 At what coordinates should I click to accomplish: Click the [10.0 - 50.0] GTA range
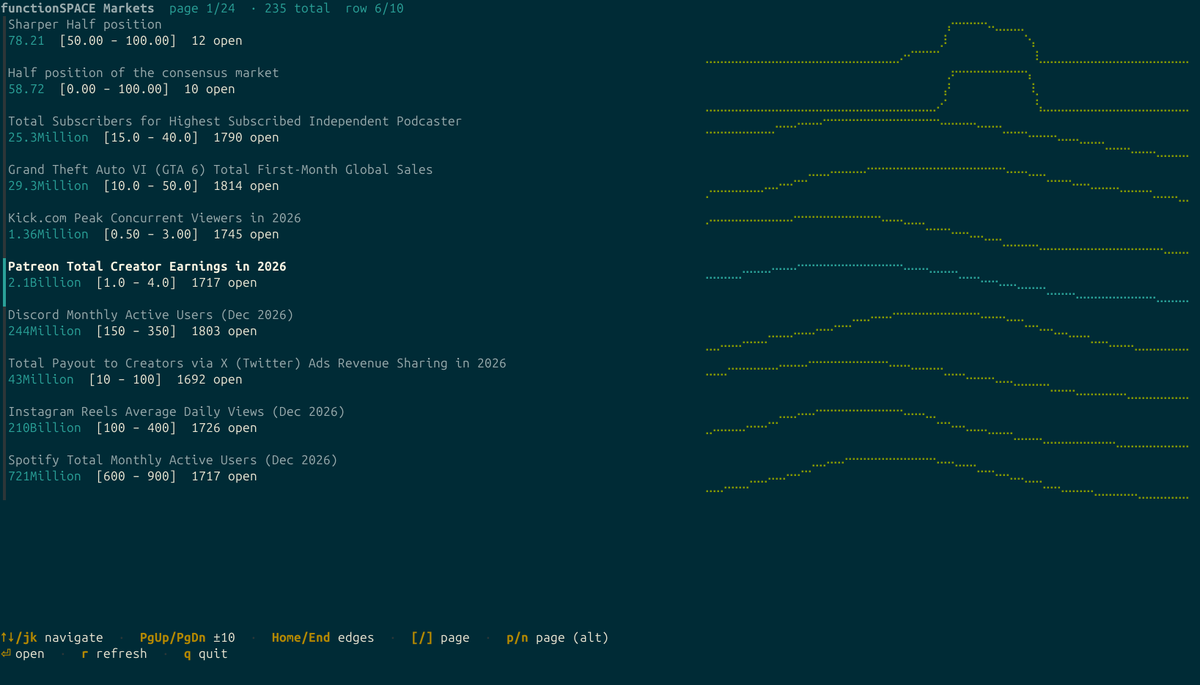150,186
